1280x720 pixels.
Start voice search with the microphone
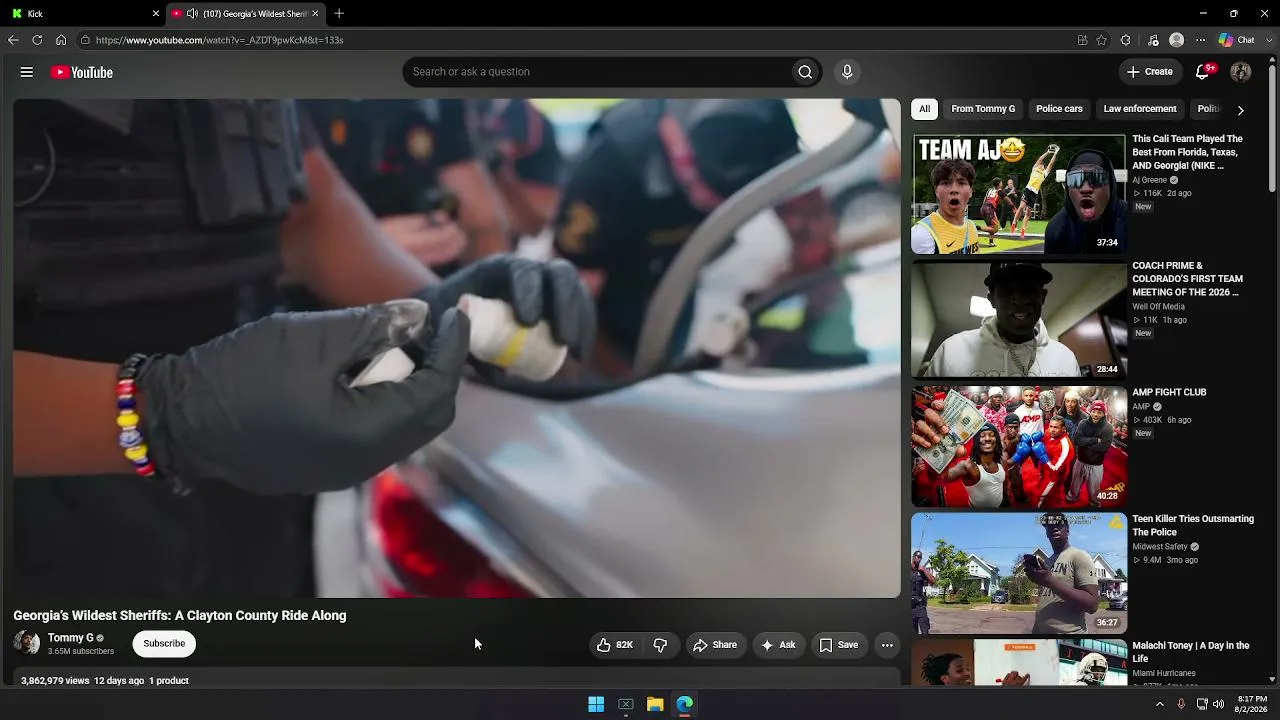[x=847, y=72]
